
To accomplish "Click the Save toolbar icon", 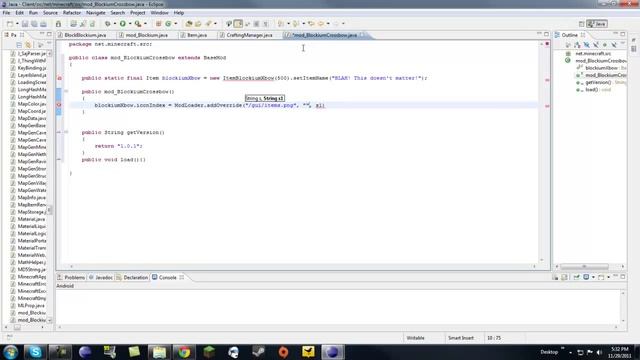I will click(x=25, y=24).
